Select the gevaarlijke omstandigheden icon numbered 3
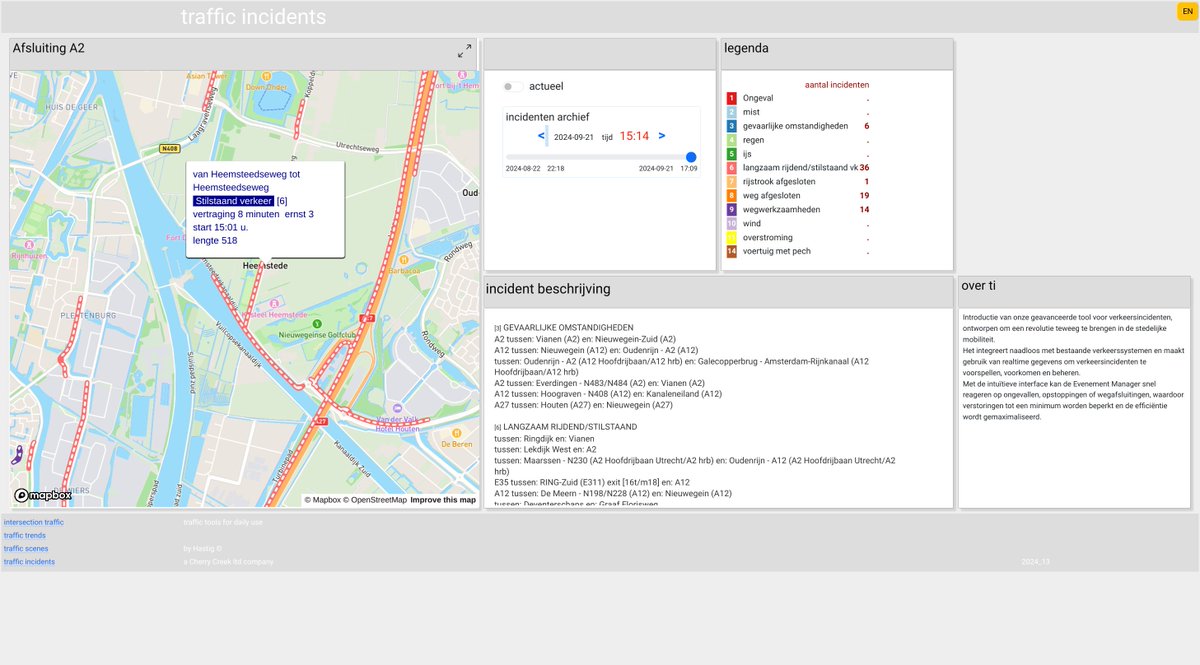1200x665 pixels. tap(731, 124)
